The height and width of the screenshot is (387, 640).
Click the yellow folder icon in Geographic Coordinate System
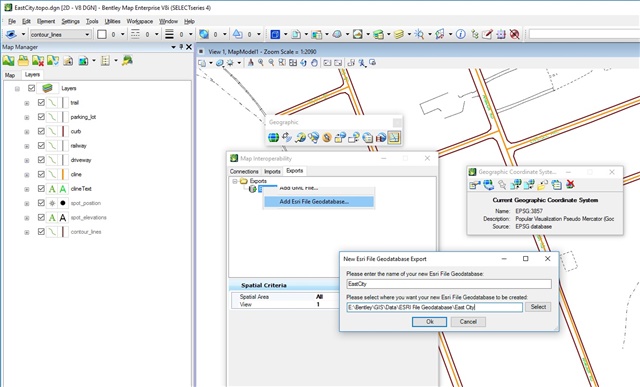[x=542, y=185]
